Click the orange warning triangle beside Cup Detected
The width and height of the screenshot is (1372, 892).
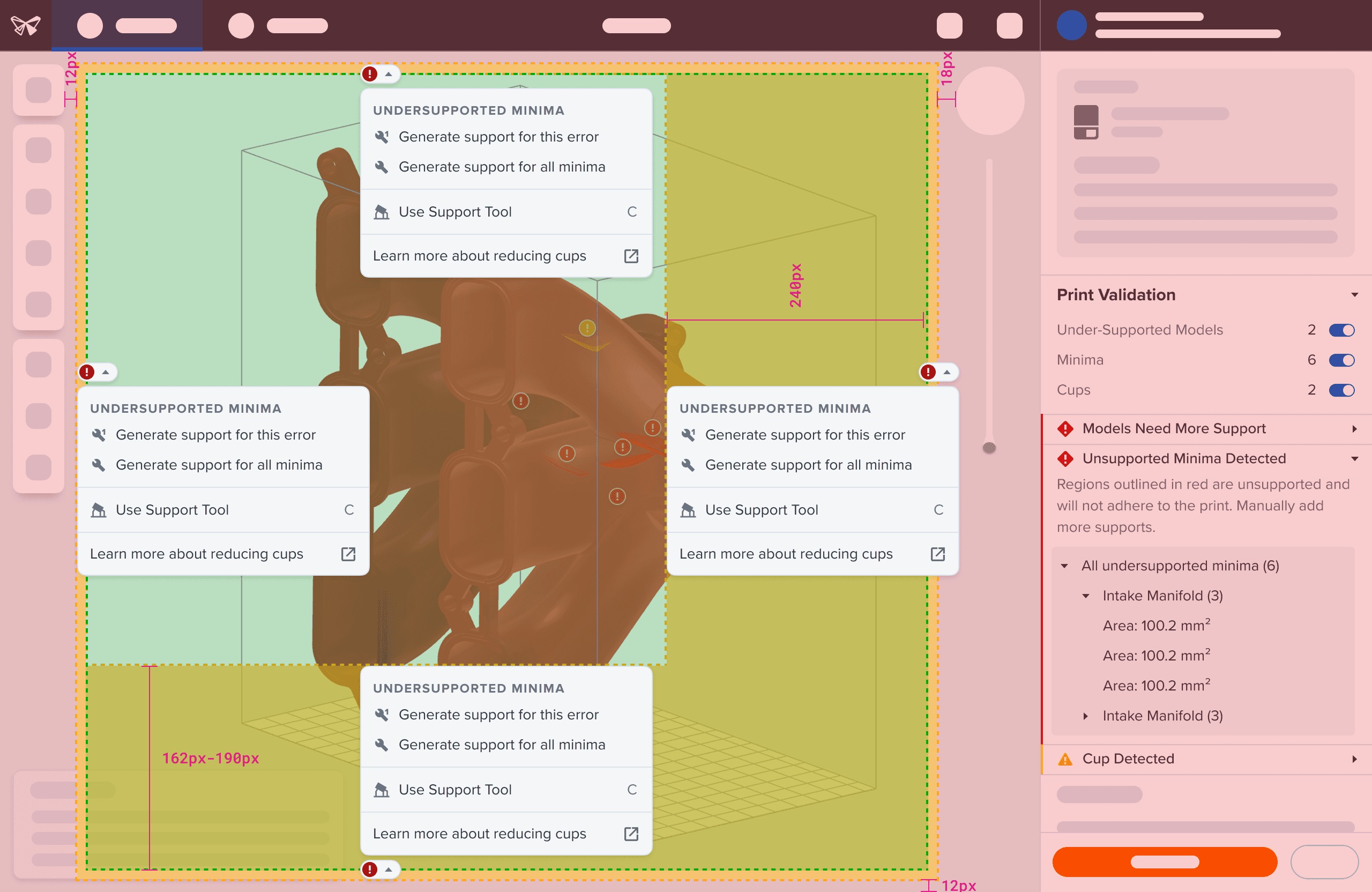point(1065,759)
